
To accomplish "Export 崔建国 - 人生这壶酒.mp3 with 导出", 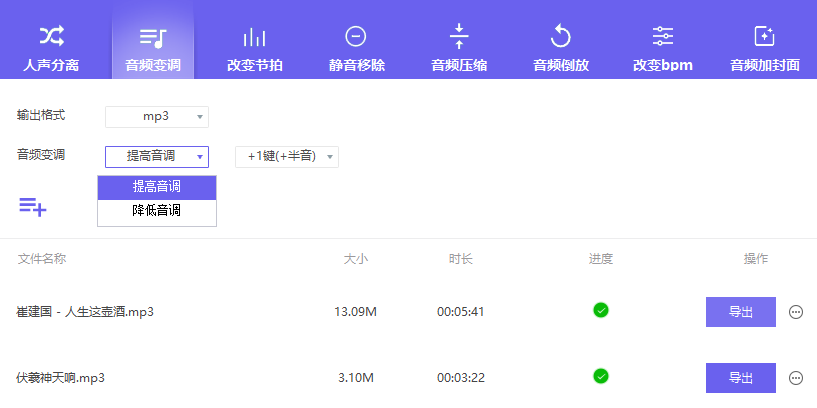I will tap(740, 312).
